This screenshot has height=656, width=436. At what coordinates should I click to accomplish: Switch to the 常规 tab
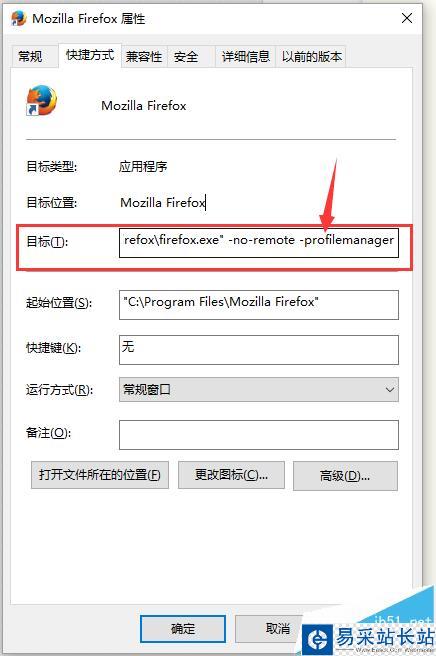30,56
